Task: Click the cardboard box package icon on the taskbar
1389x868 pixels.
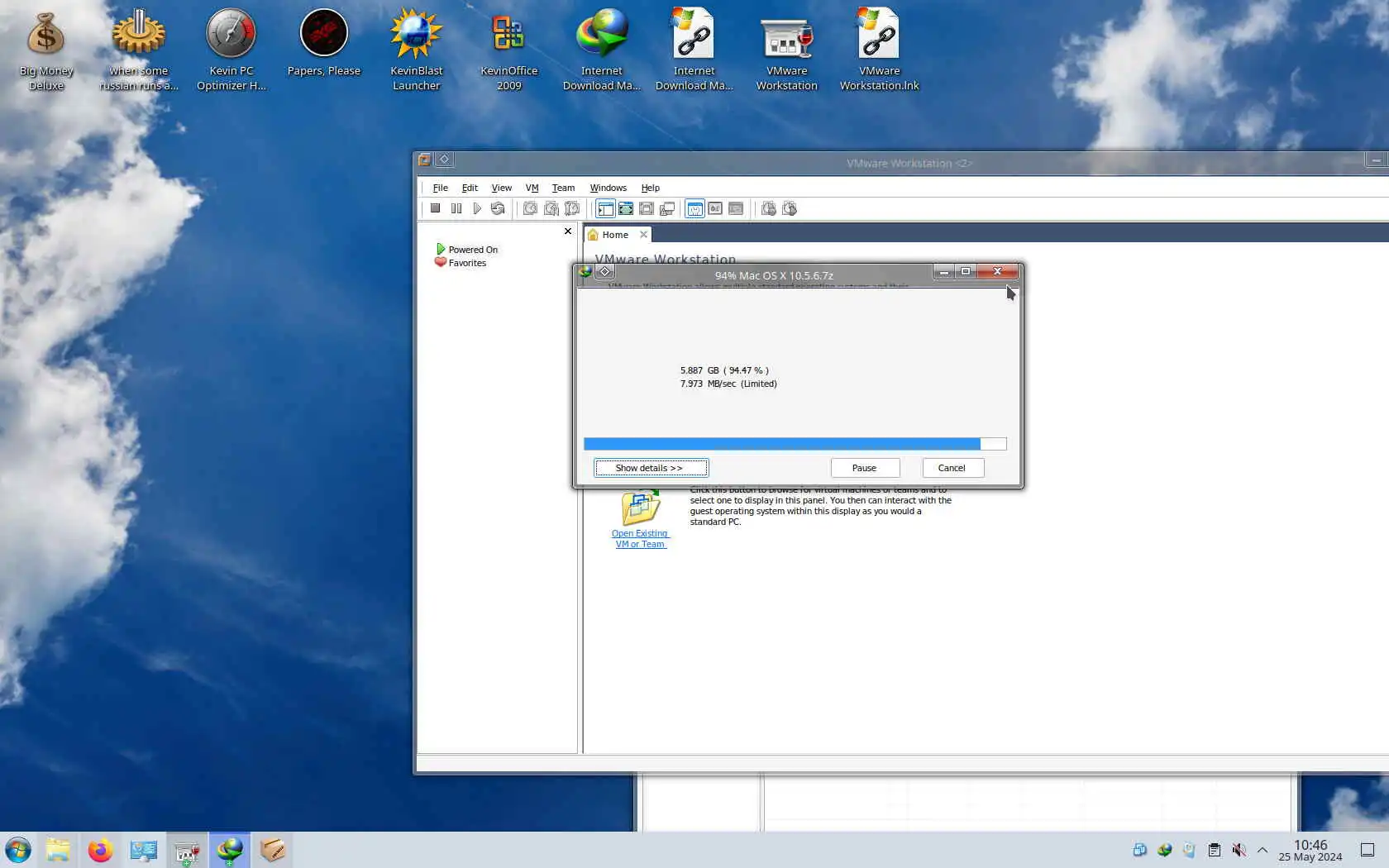Action: (x=273, y=850)
